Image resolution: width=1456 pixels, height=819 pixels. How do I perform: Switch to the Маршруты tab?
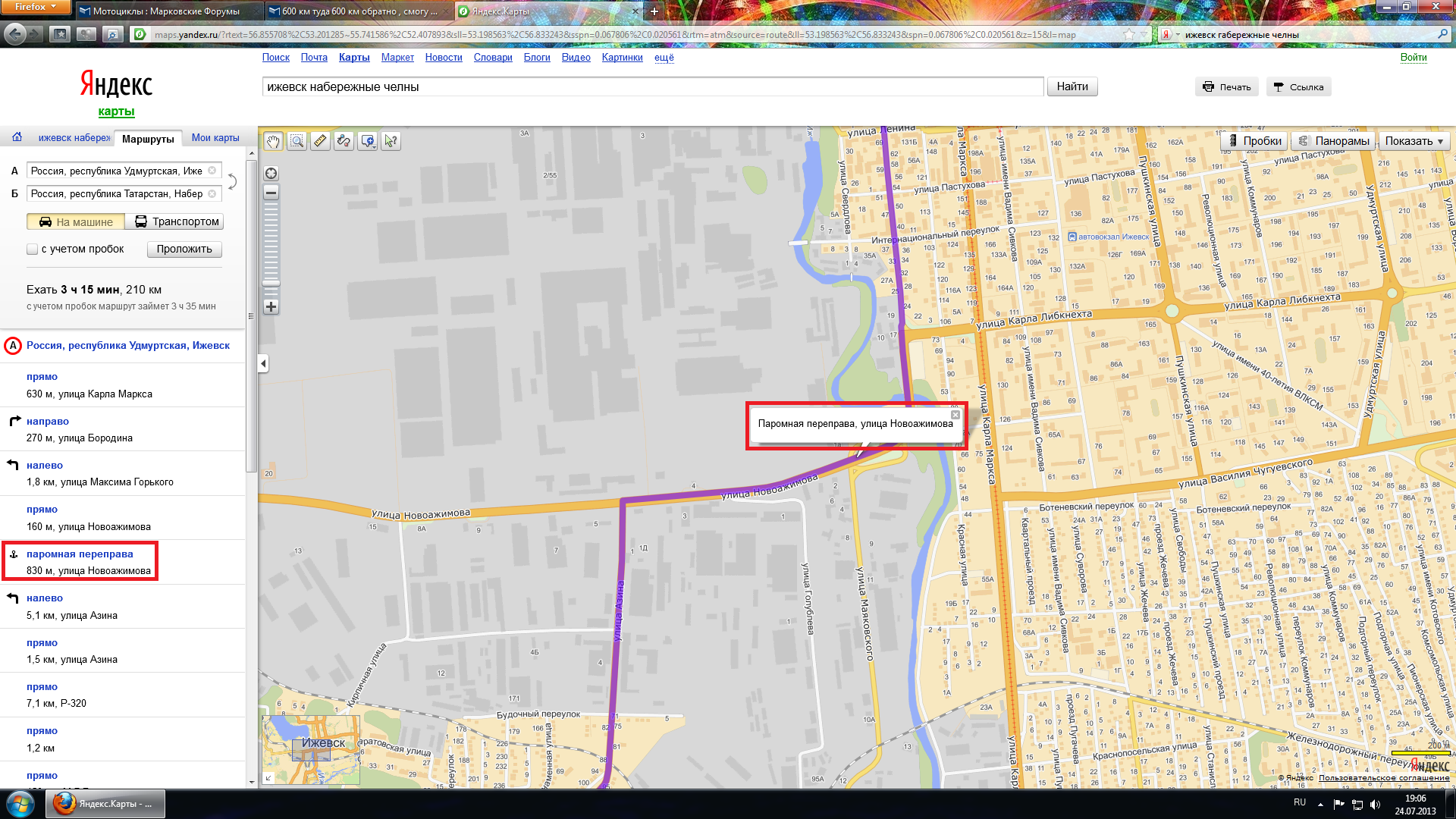148,139
